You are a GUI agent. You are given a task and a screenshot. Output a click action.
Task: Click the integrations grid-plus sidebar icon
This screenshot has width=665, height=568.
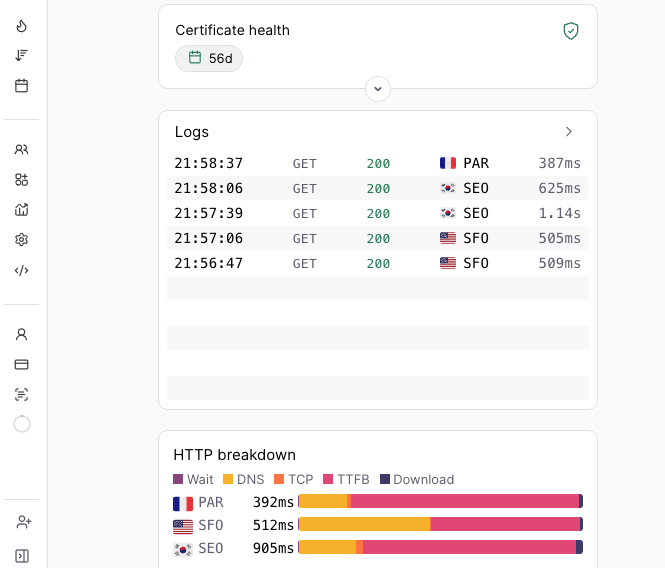pos(22,179)
